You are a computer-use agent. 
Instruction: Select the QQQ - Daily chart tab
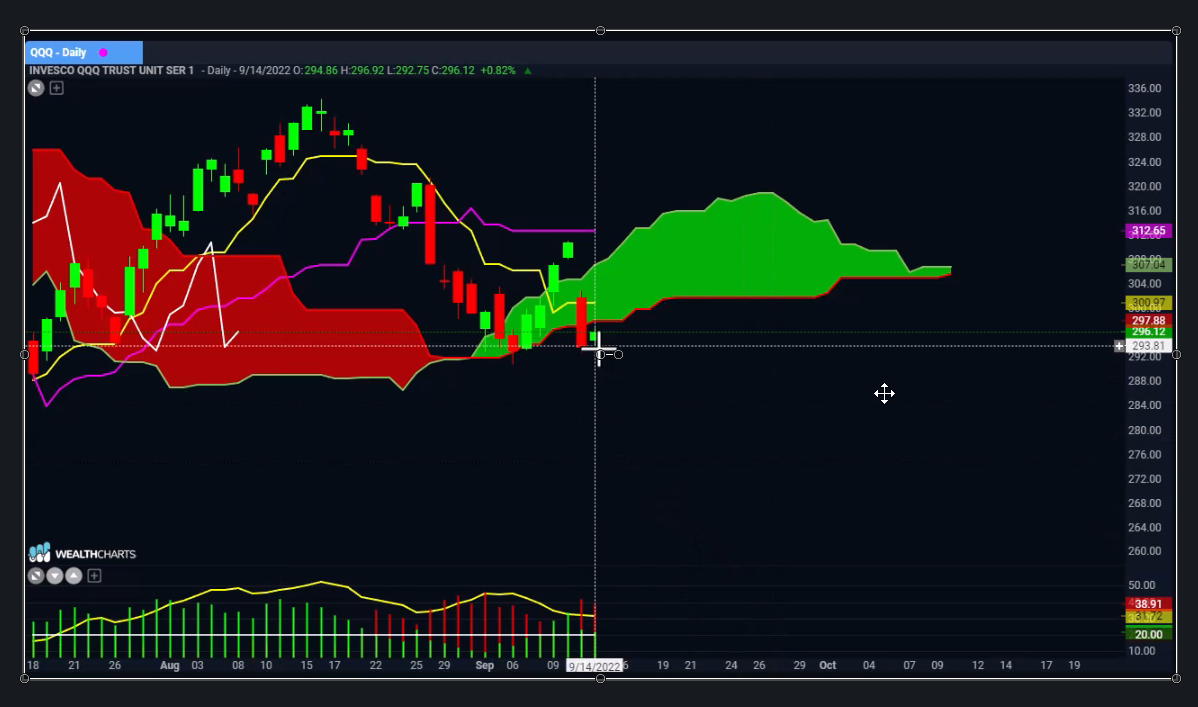pyautogui.click(x=83, y=52)
